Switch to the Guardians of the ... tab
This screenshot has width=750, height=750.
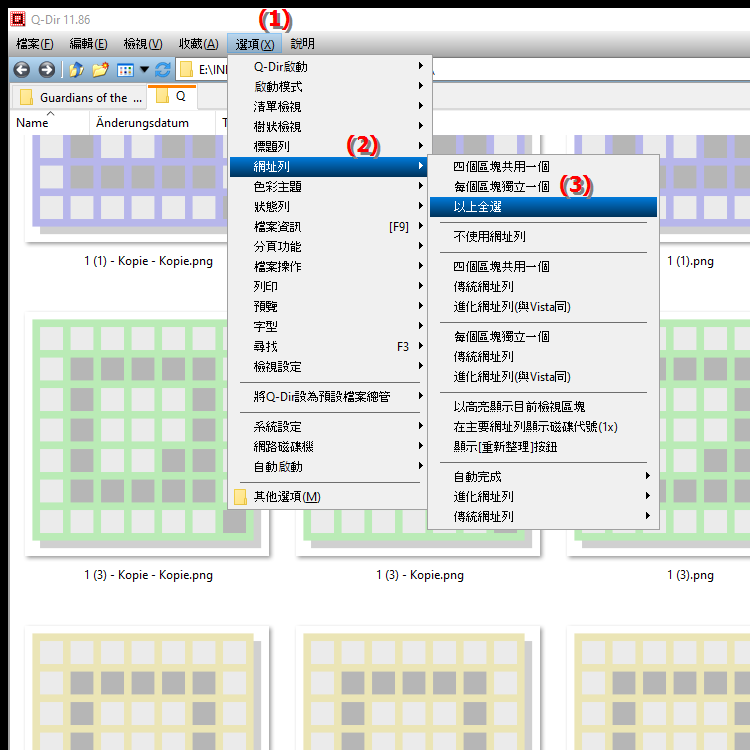pyautogui.click(x=79, y=98)
